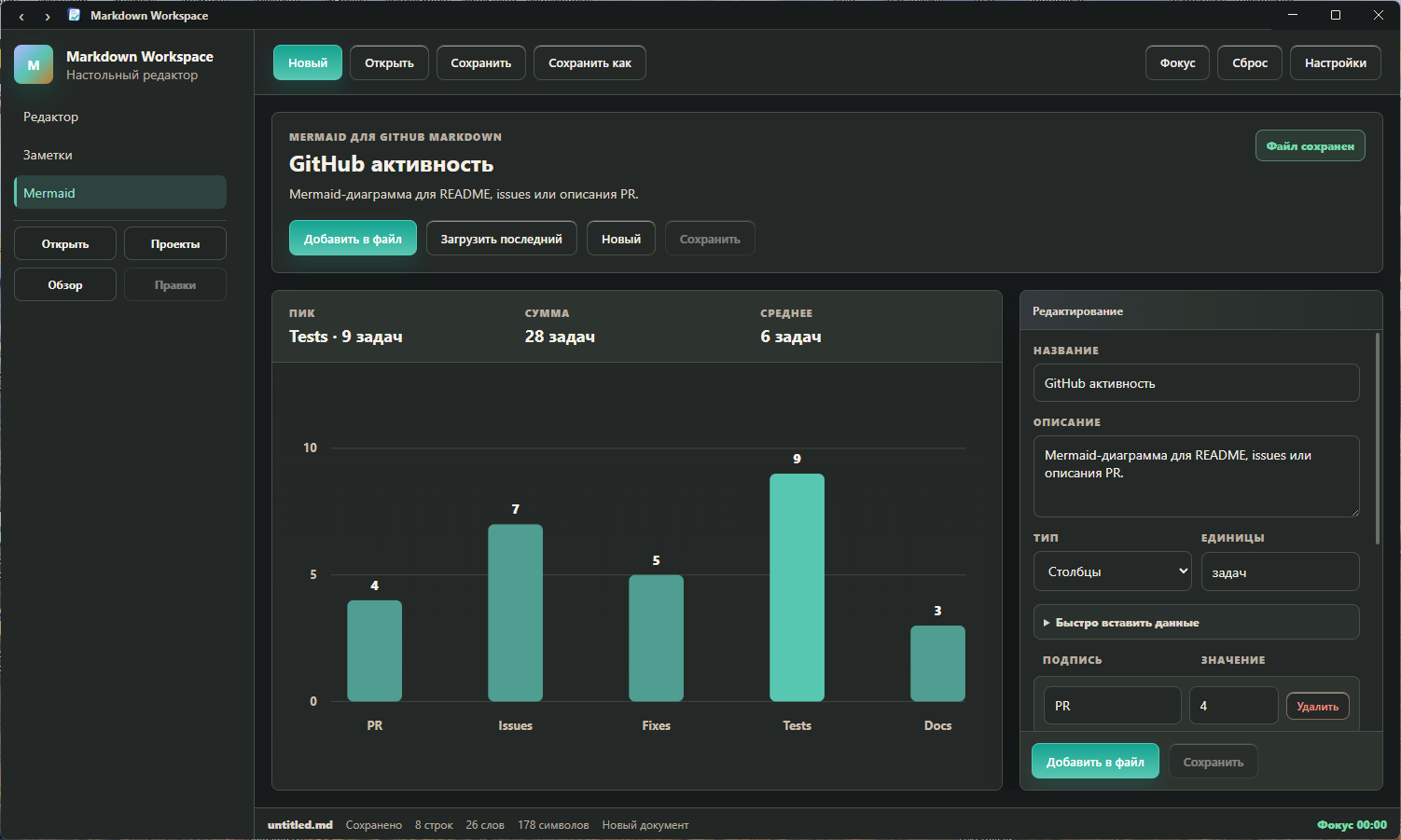1401x840 pixels.
Task: Click "Новый документ" in the status bar
Action: pos(645,825)
